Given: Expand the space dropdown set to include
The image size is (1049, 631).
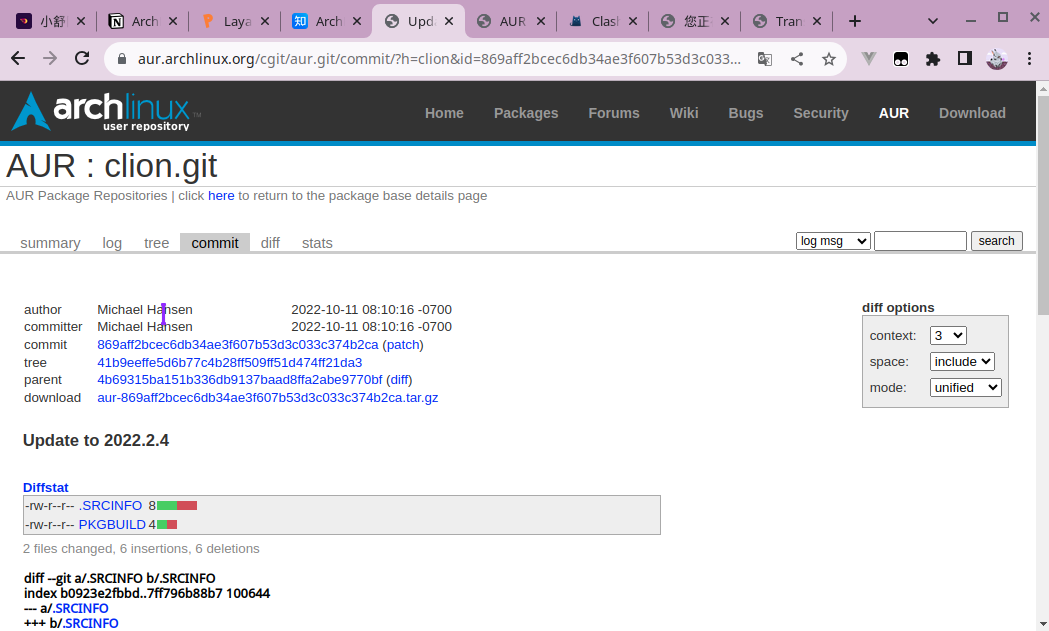Looking at the screenshot, I should pyautogui.click(x=962, y=361).
